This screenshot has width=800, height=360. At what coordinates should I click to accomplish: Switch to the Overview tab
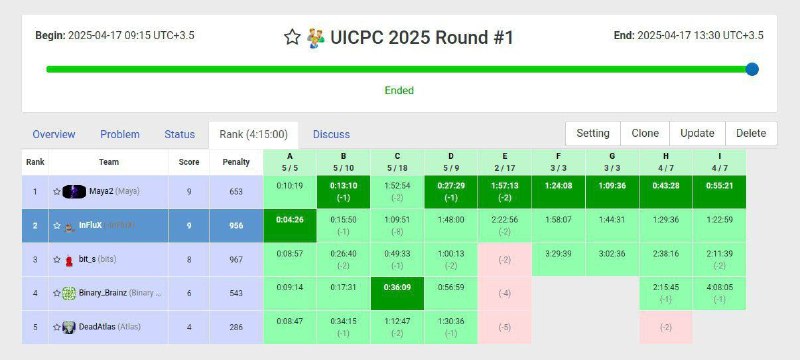pyautogui.click(x=54, y=134)
